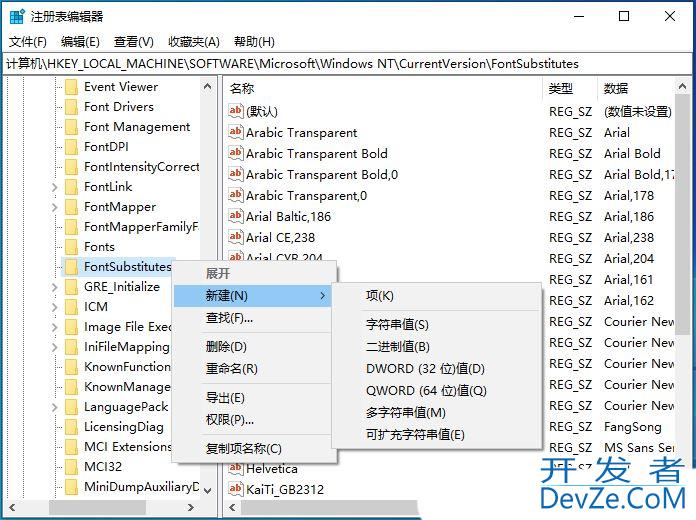This screenshot has width=696, height=520.
Task: Open the 帮助(H) menu
Action: click(254, 42)
